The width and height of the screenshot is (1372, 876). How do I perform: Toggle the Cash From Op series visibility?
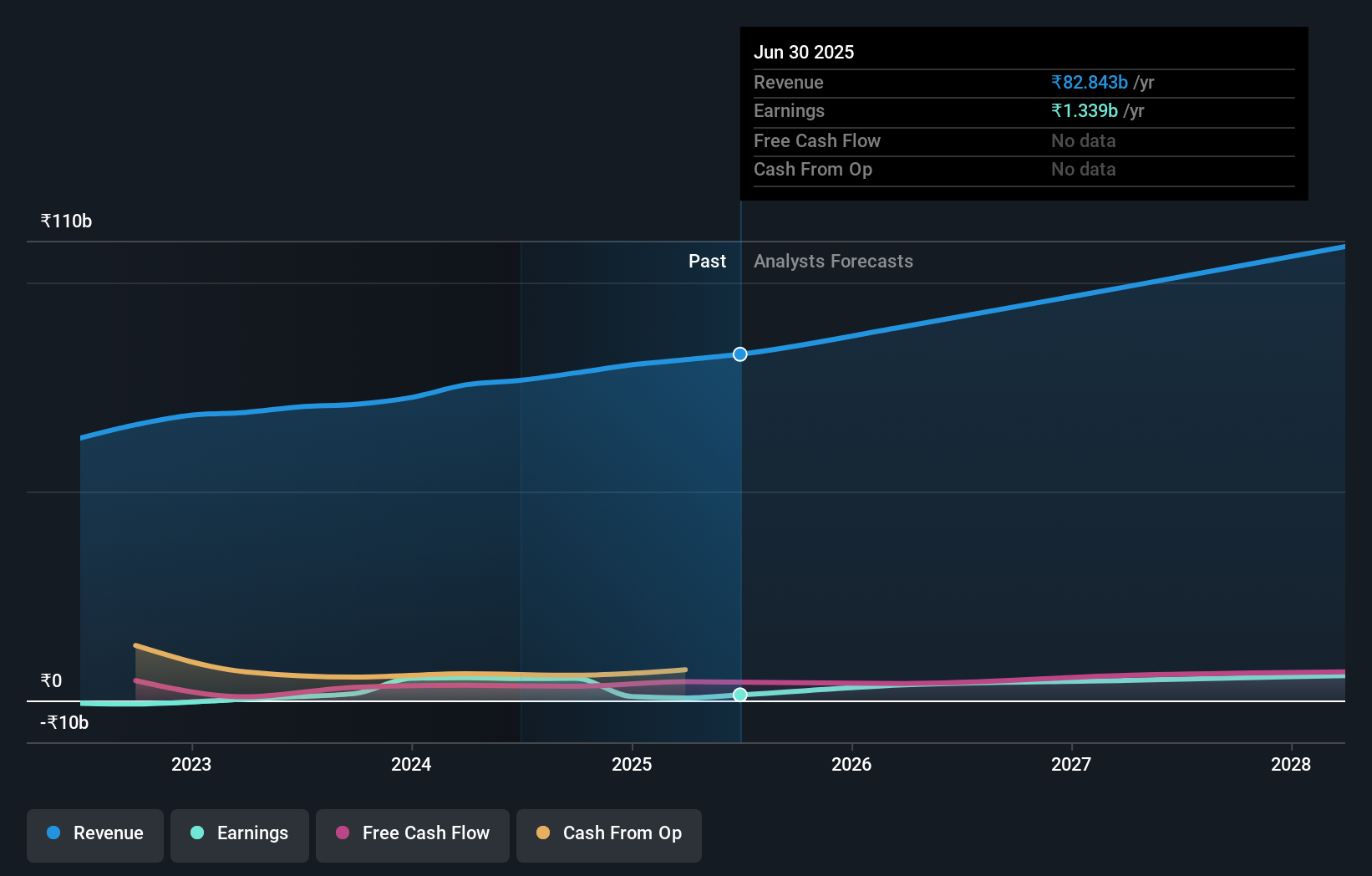pos(608,834)
